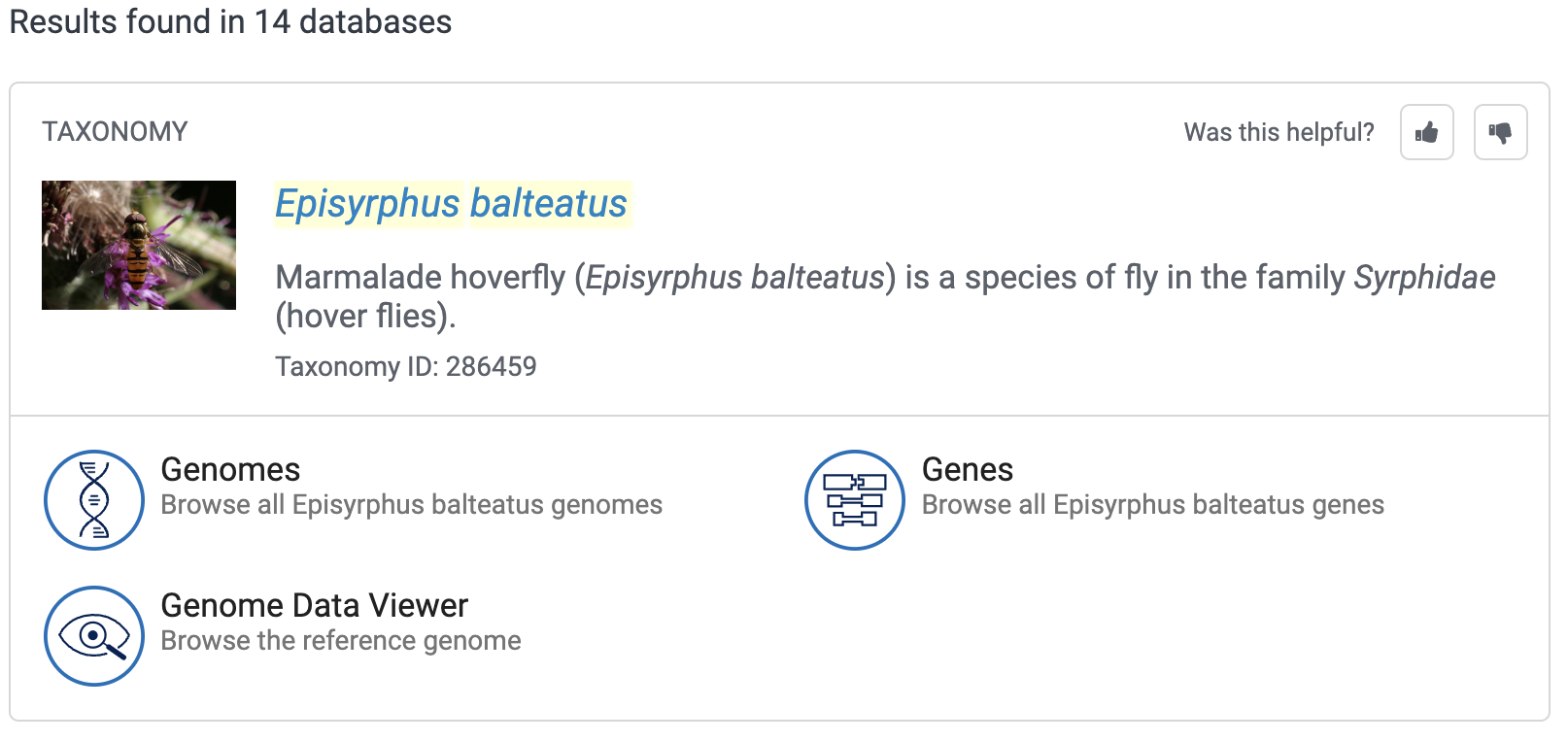Click 'Browse all Episyrphus balteatus genomes' text
Screen dimensions: 1568x742
pyautogui.click(x=412, y=505)
